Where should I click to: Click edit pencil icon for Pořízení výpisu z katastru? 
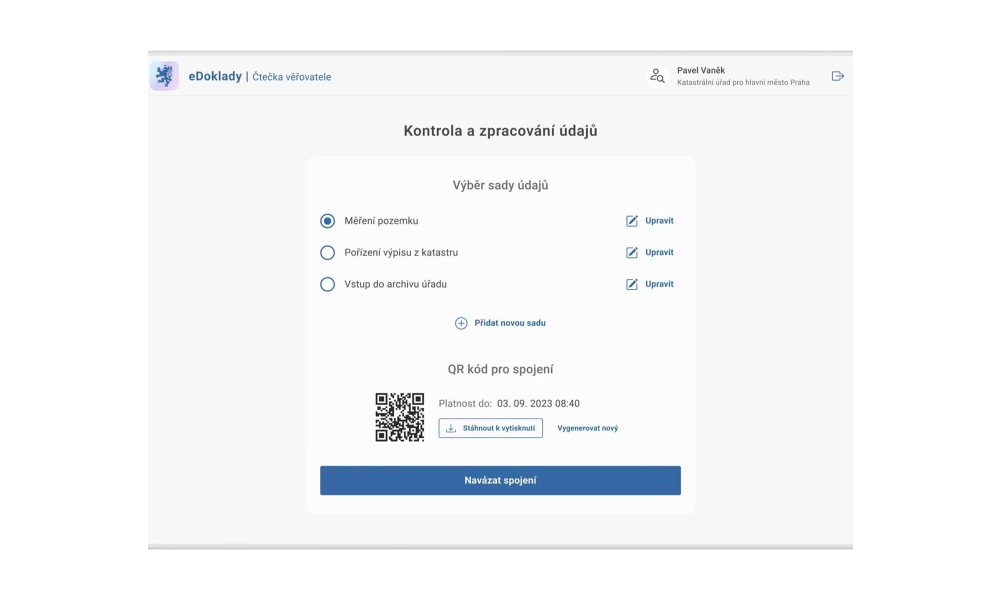[x=631, y=252]
